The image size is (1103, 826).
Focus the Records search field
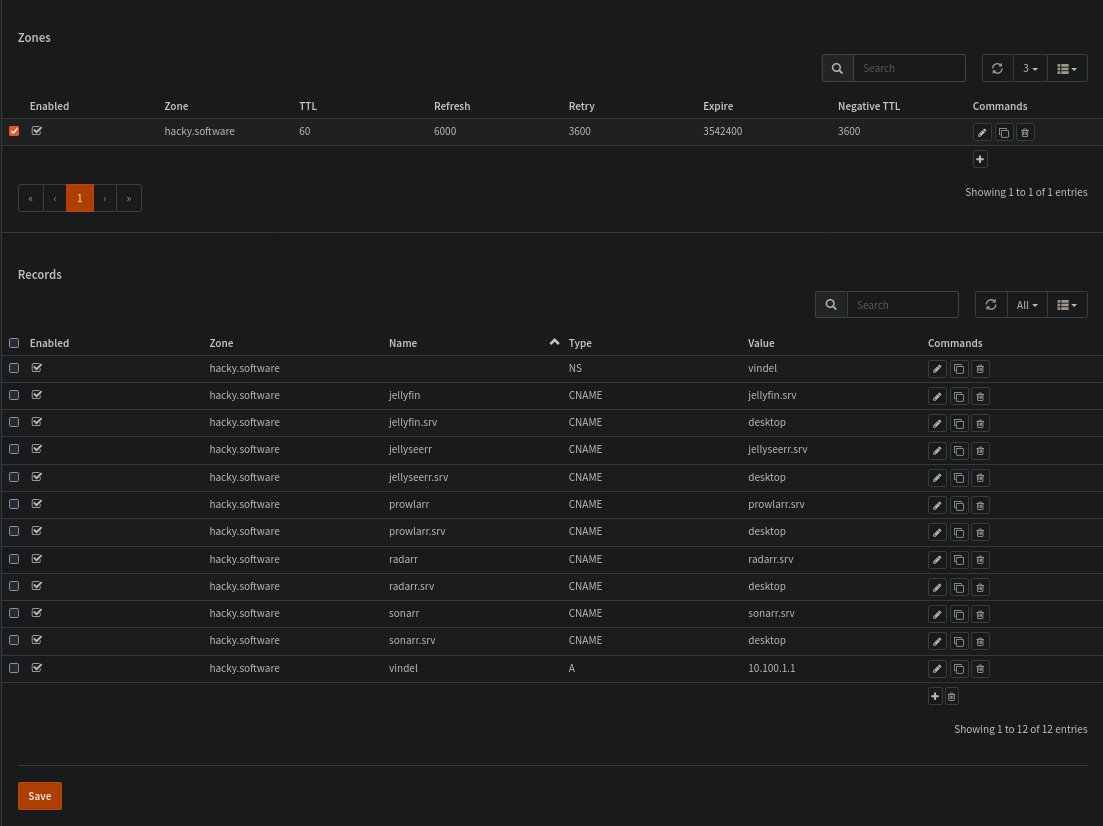(x=902, y=305)
